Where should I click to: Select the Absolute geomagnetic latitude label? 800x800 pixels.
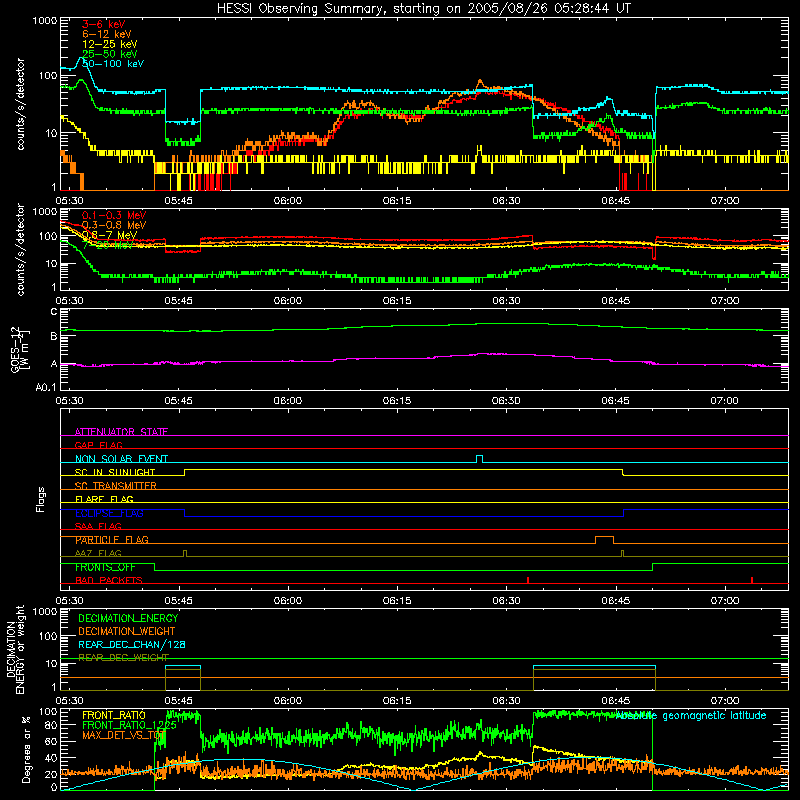(691, 715)
